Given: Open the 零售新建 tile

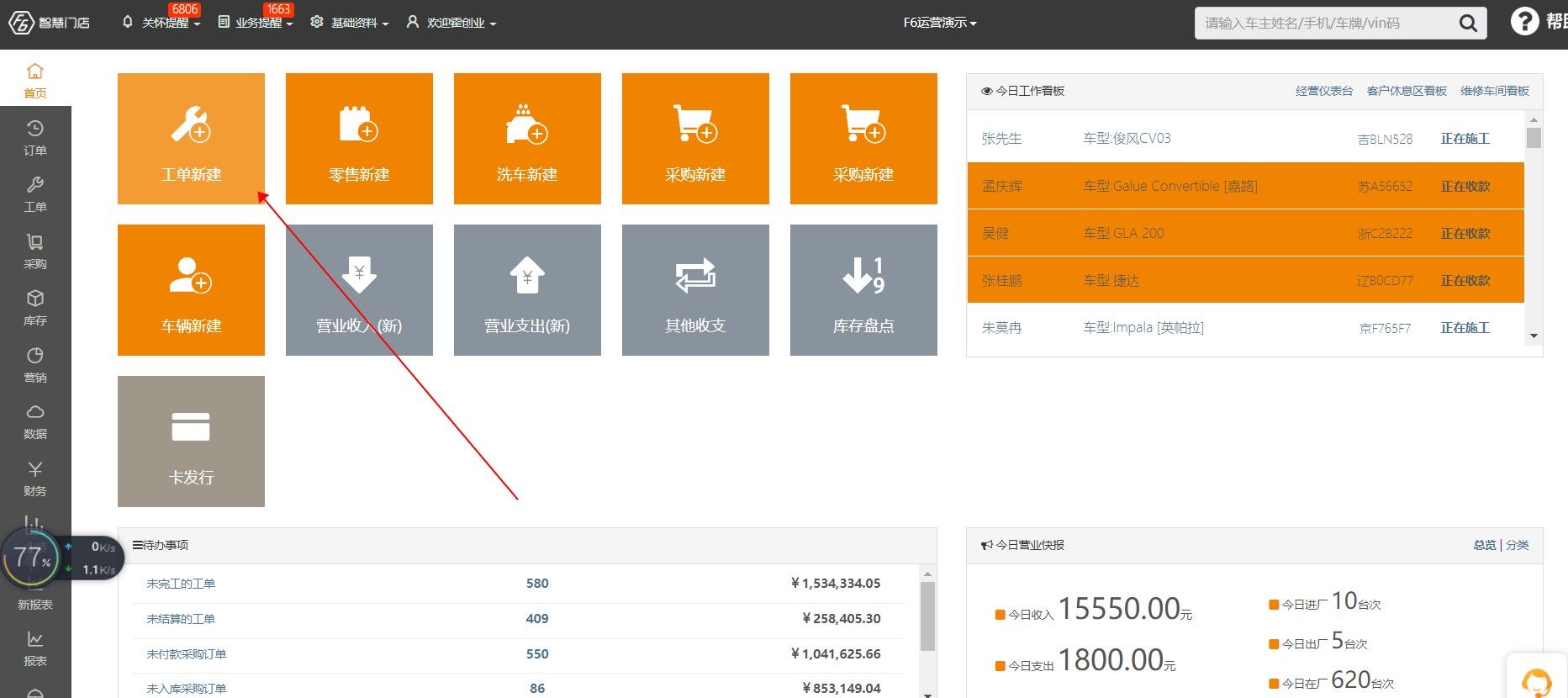Looking at the screenshot, I should [359, 139].
